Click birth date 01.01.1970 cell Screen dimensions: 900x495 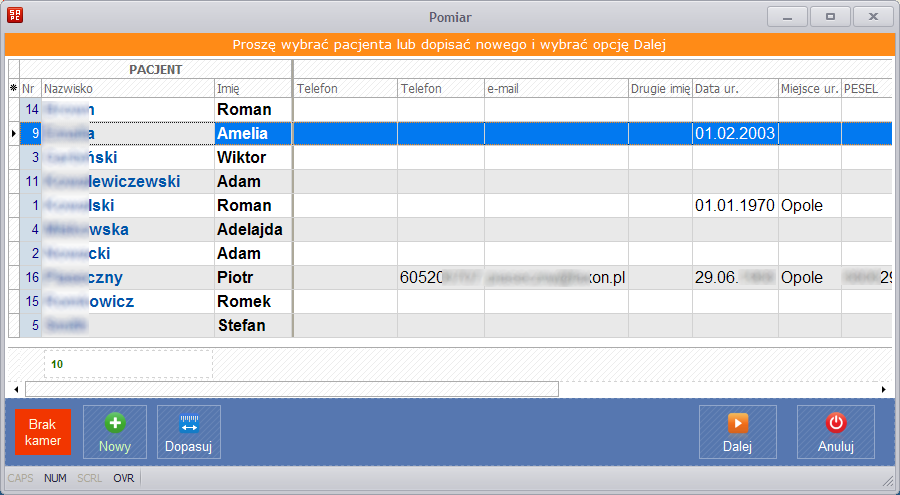pos(734,205)
